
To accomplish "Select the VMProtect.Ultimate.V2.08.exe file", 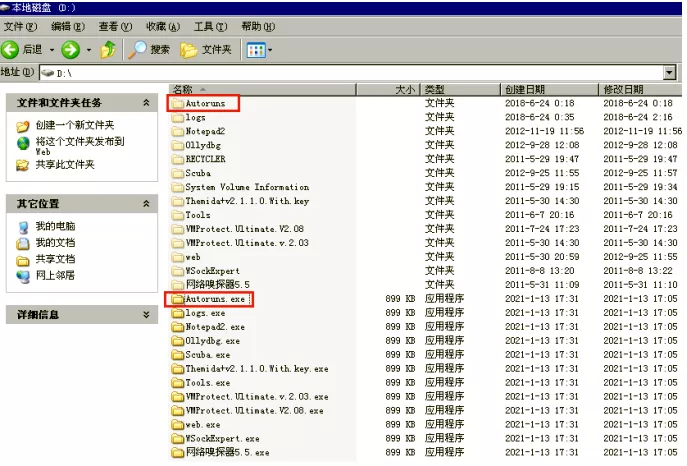I will [254, 411].
